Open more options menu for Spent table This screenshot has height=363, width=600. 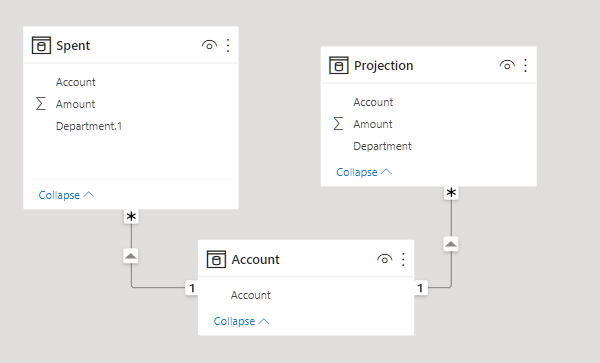pos(228,46)
